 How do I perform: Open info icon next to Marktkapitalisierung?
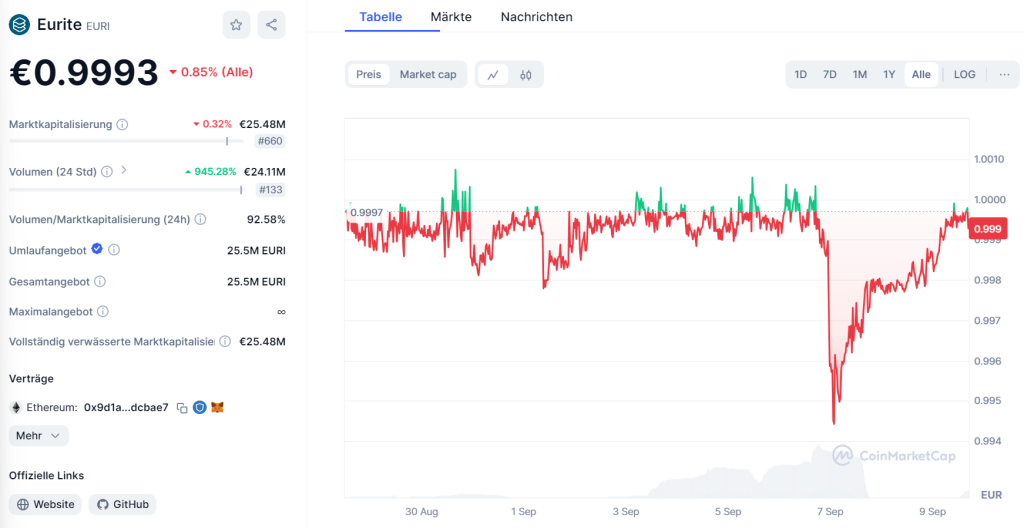pyautogui.click(x=122, y=124)
